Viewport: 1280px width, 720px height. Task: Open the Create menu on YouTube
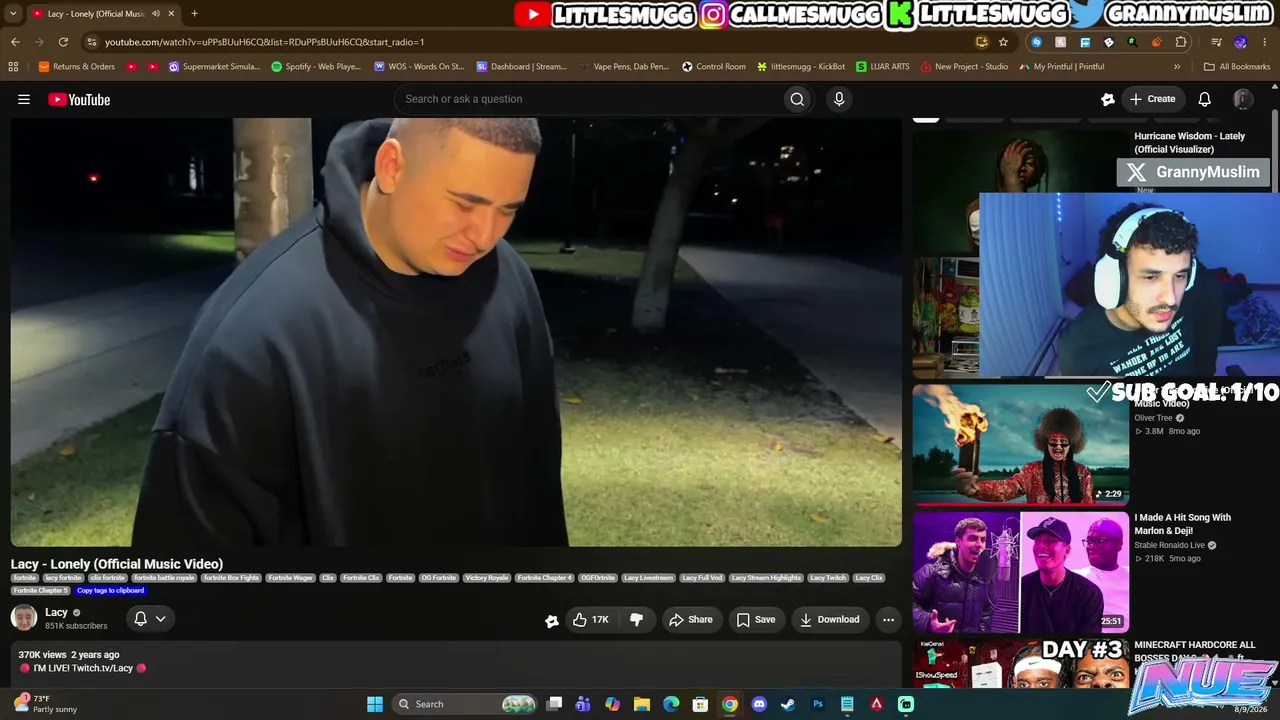(1152, 99)
